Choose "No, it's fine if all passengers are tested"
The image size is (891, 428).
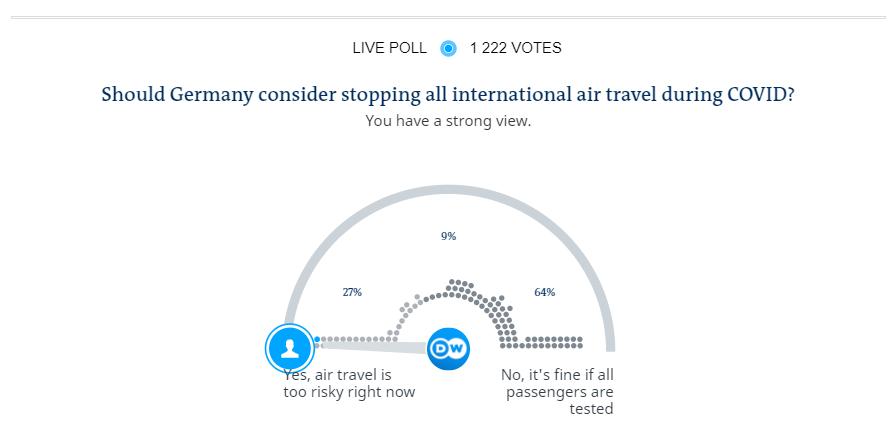coord(559,391)
